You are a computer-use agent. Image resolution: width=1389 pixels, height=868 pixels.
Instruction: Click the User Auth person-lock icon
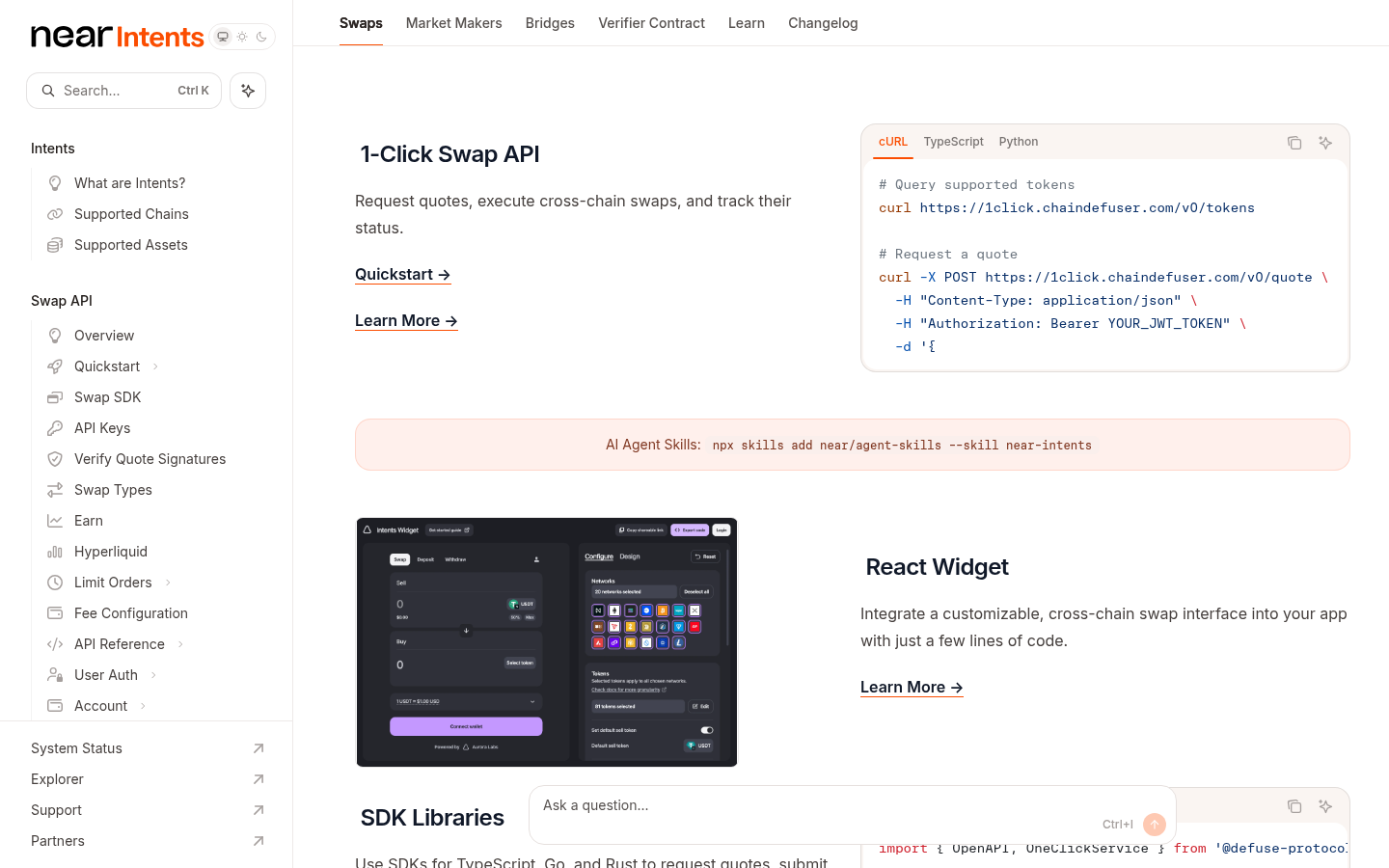(55, 675)
